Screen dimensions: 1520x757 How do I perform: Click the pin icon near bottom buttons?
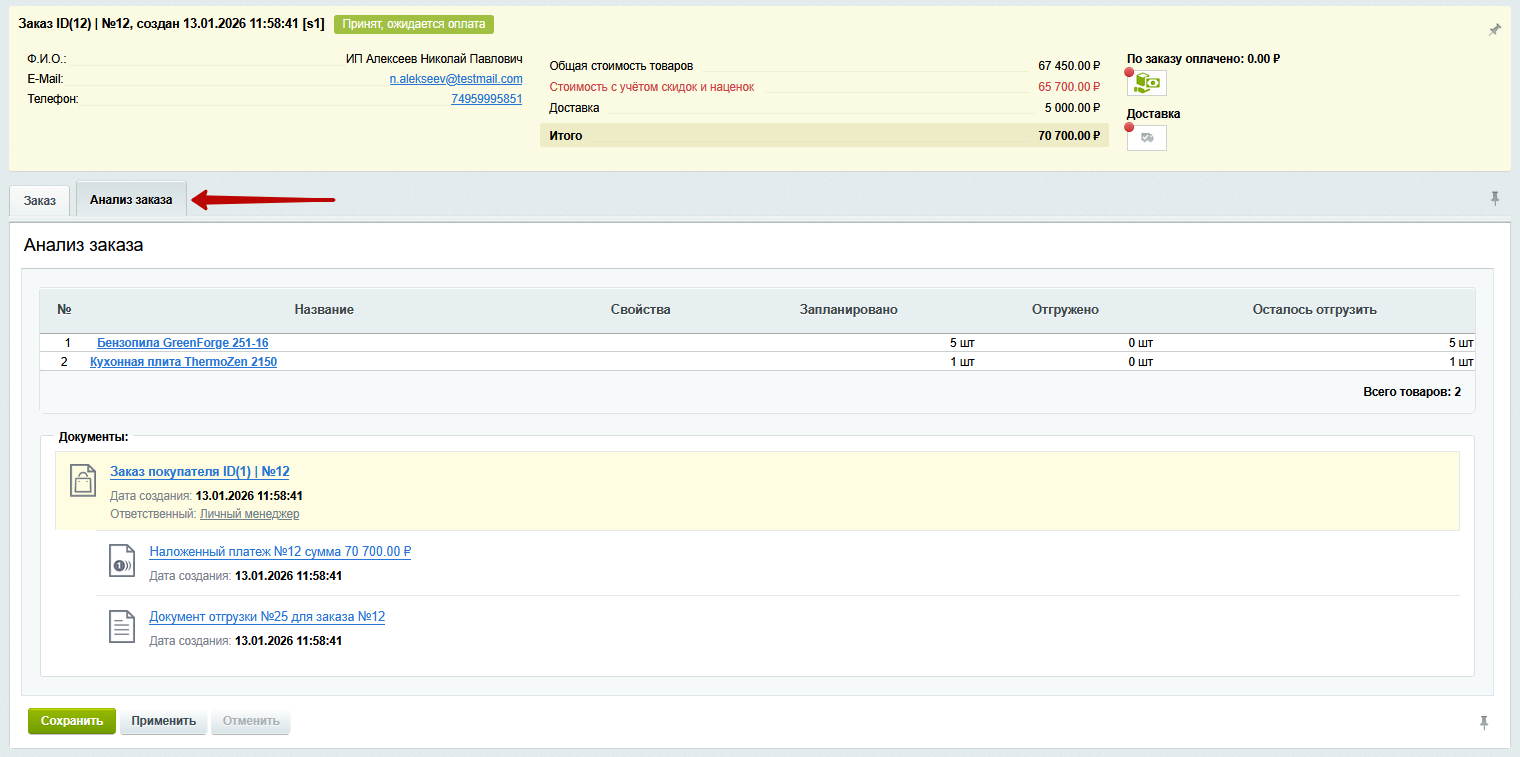tap(1484, 722)
